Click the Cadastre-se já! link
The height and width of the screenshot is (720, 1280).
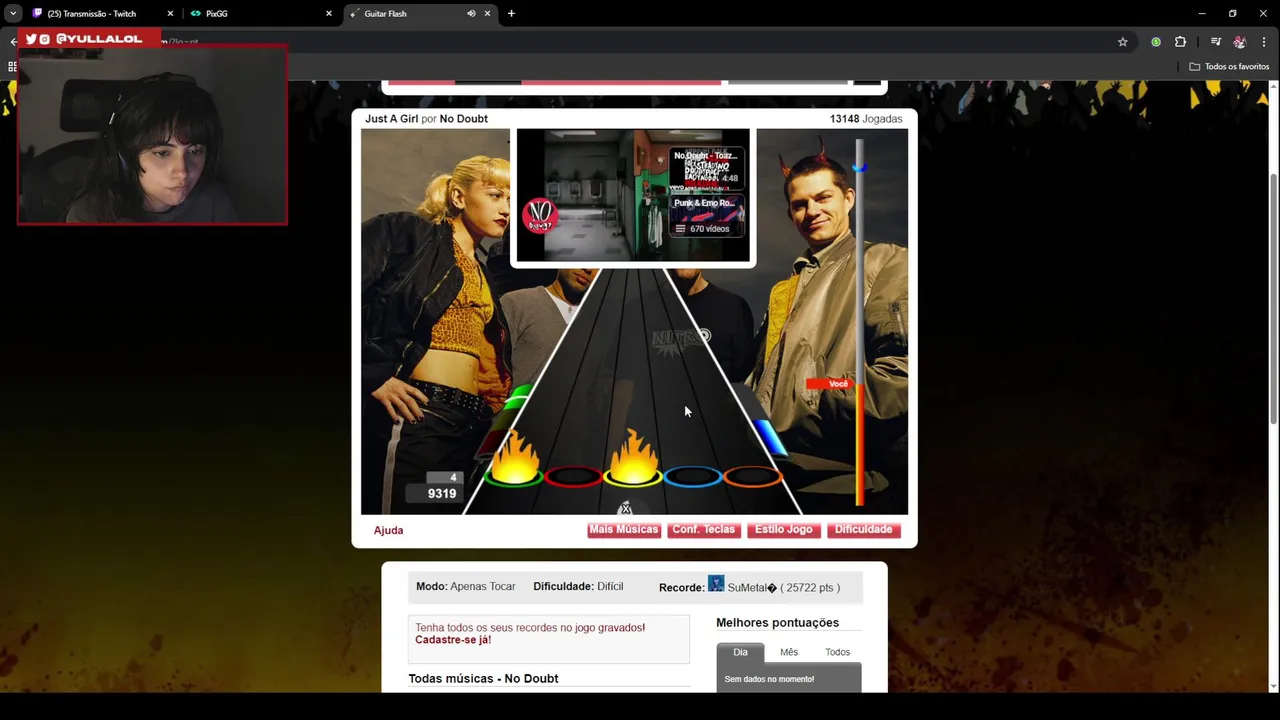453,640
